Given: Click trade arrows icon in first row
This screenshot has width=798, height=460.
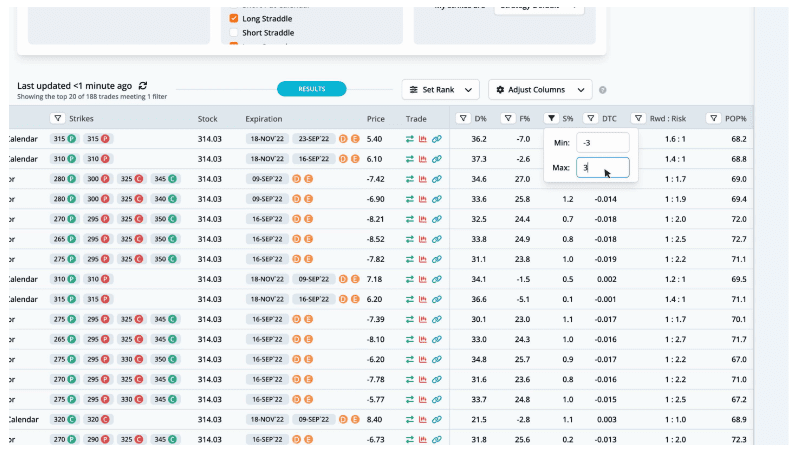Looking at the screenshot, I should pos(409,139).
